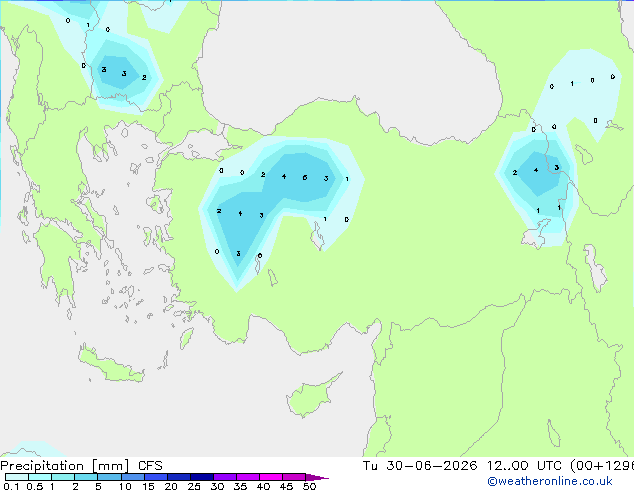
Task: Open the weatheronline.co.uk copyright link
Action: click(x=550, y=481)
